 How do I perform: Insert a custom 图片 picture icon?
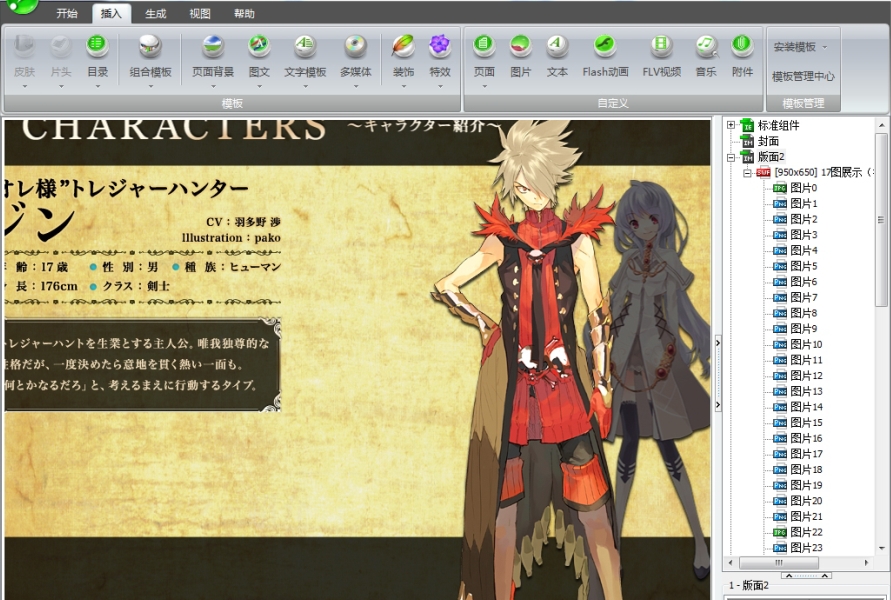click(x=521, y=45)
